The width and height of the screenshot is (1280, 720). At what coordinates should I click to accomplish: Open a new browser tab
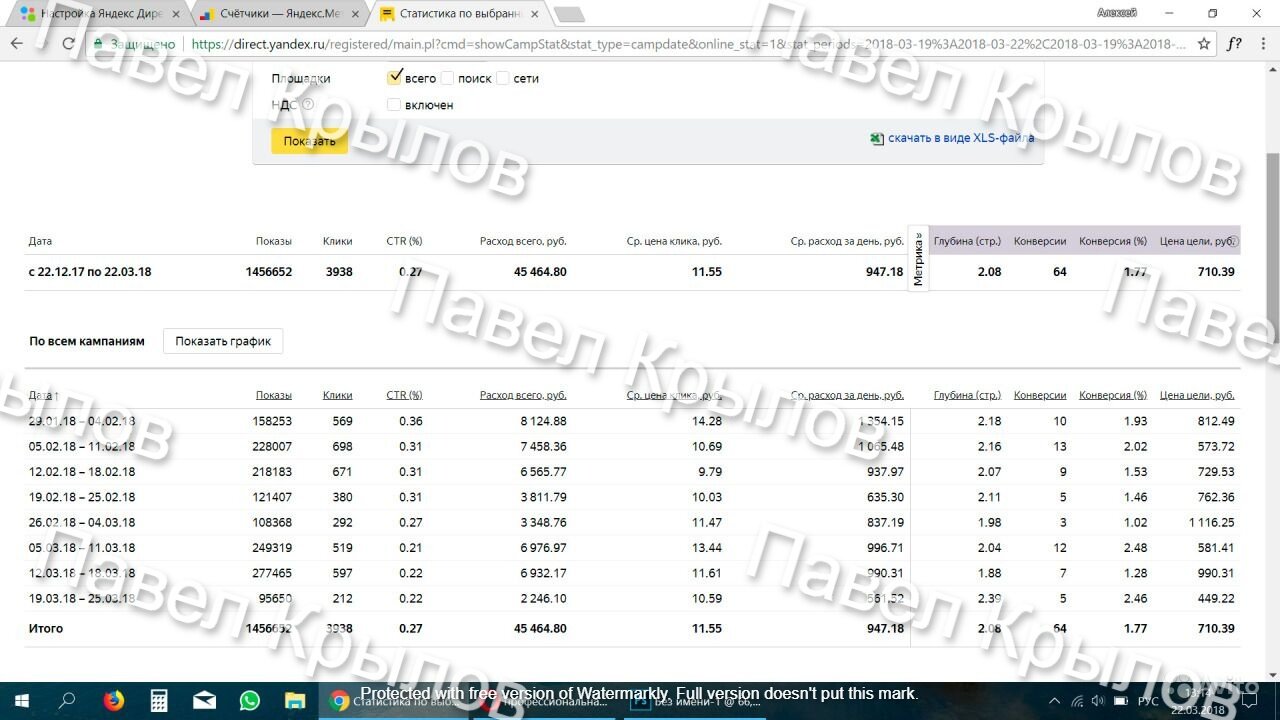click(x=569, y=14)
